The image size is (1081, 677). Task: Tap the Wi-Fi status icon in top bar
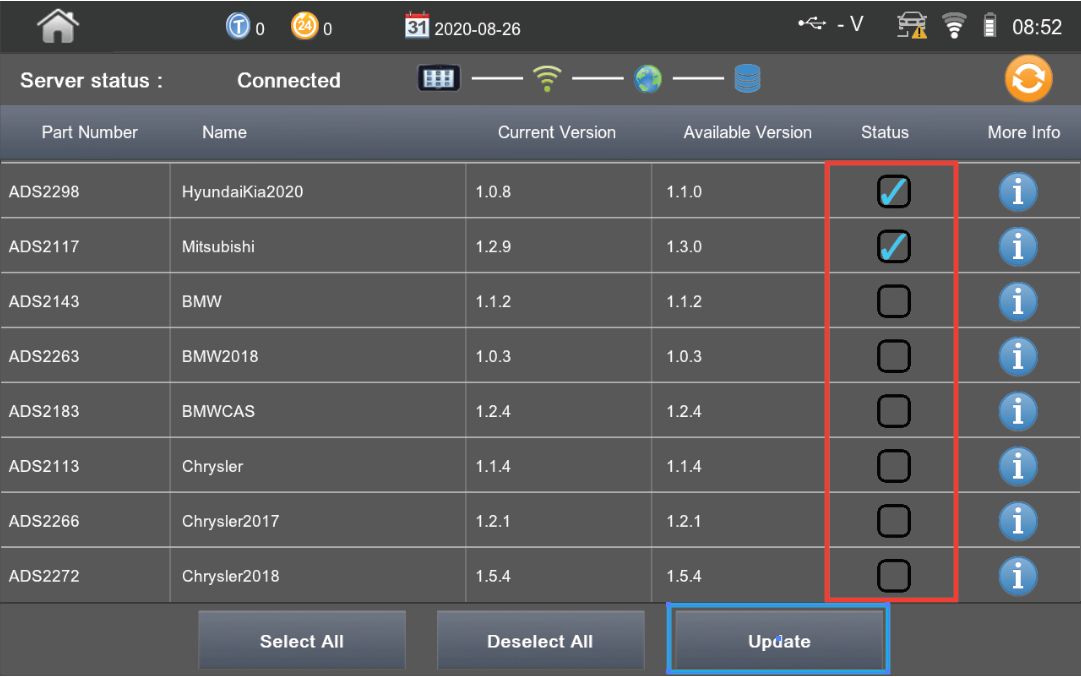point(954,27)
